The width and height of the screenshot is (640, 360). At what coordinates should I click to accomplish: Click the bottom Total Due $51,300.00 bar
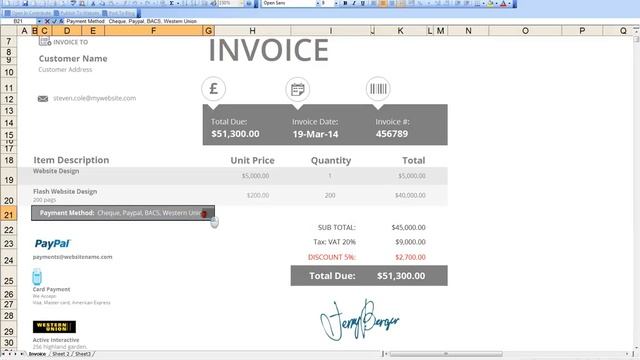pos(369,276)
